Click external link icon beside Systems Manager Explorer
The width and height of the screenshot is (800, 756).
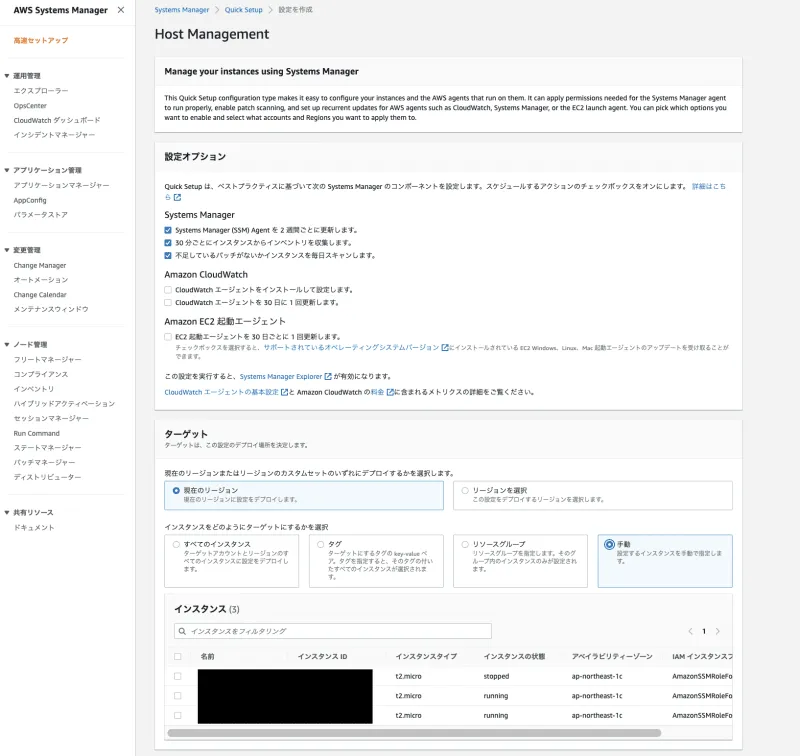[x=328, y=377]
